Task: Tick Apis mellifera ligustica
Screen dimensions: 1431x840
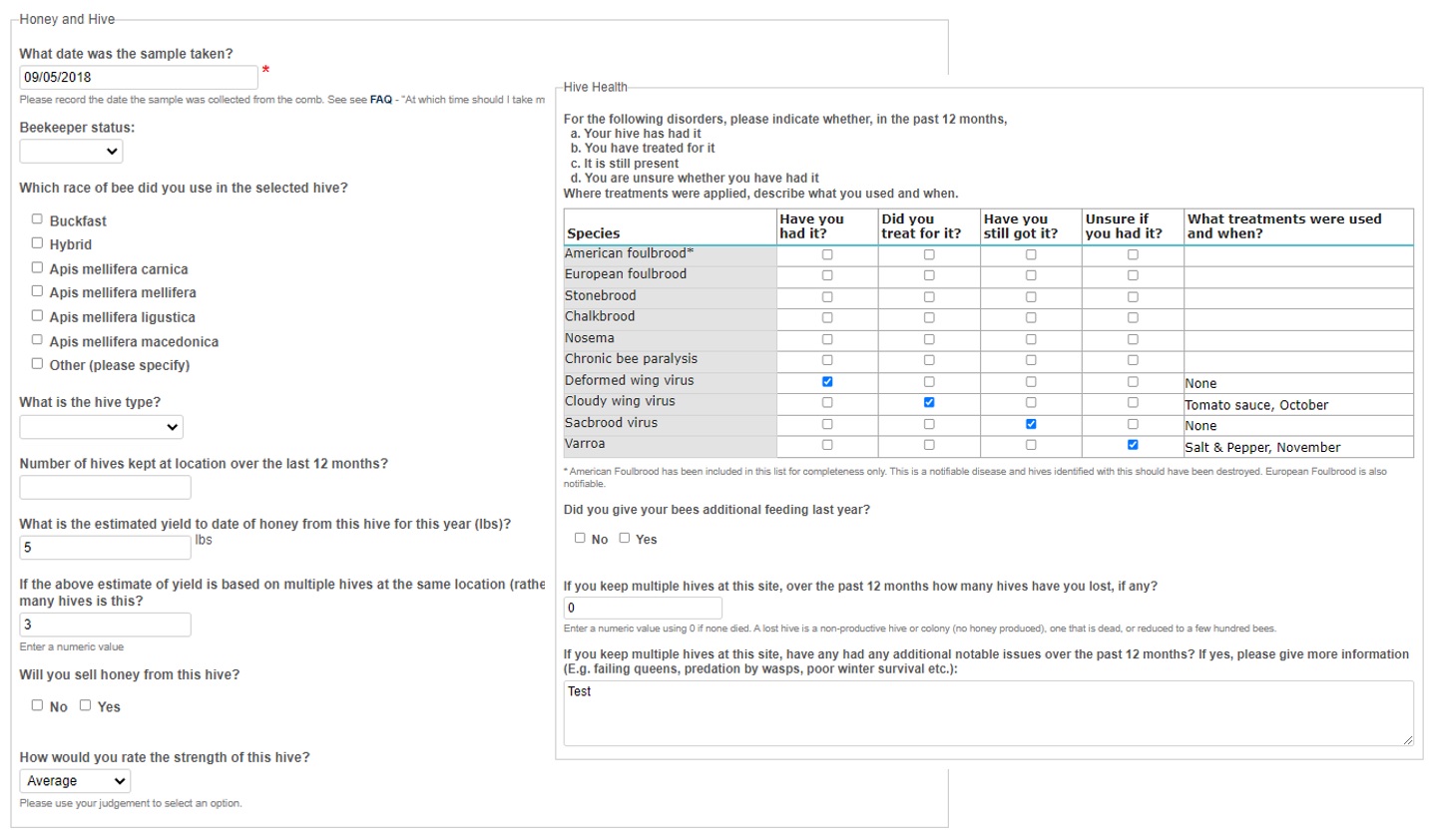Action: pyautogui.click(x=37, y=315)
